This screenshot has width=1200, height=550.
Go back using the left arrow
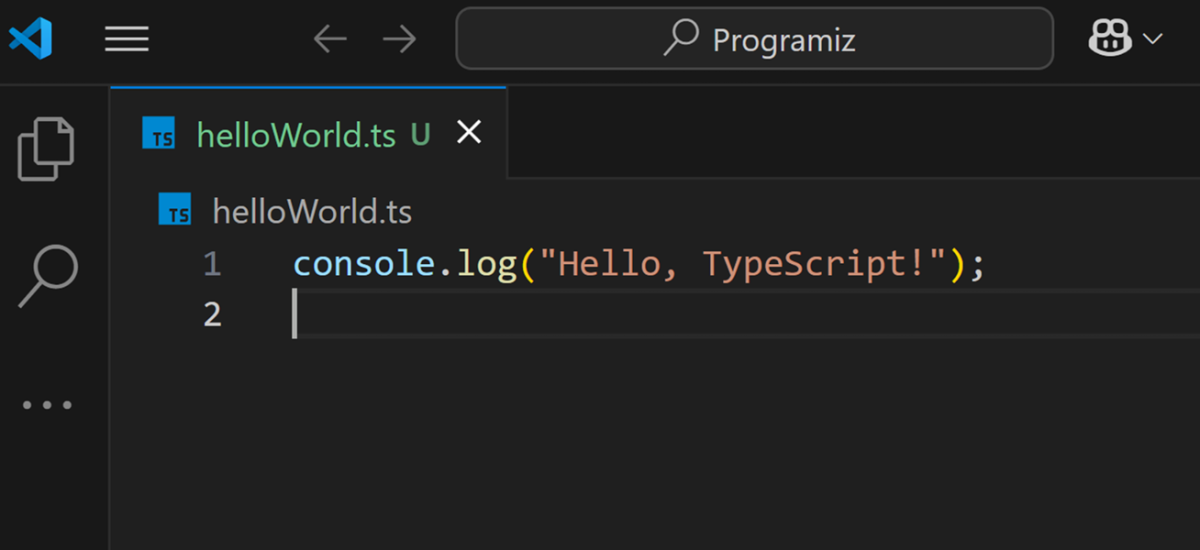[x=329, y=39]
